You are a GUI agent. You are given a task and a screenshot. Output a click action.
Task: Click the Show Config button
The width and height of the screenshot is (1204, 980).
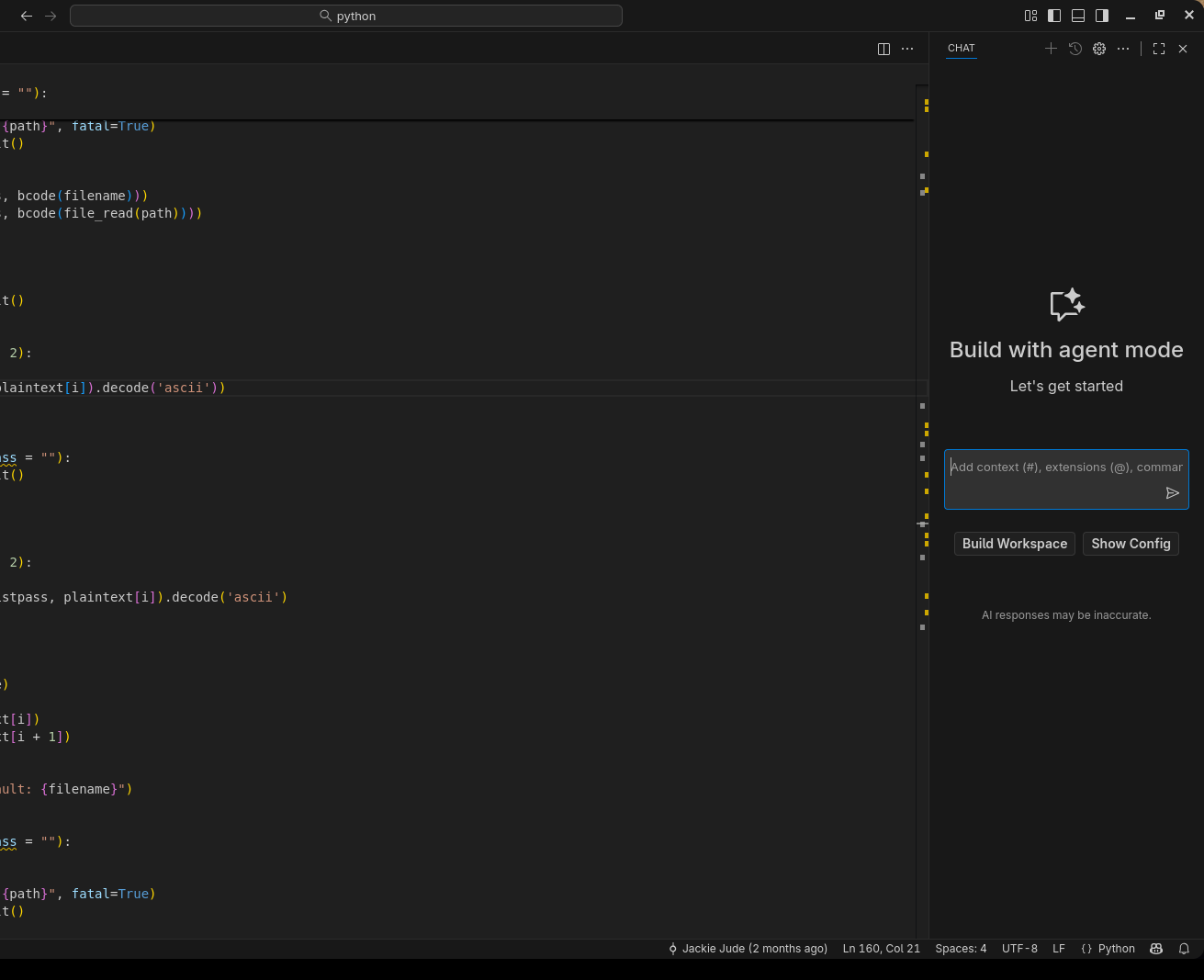[1131, 544]
